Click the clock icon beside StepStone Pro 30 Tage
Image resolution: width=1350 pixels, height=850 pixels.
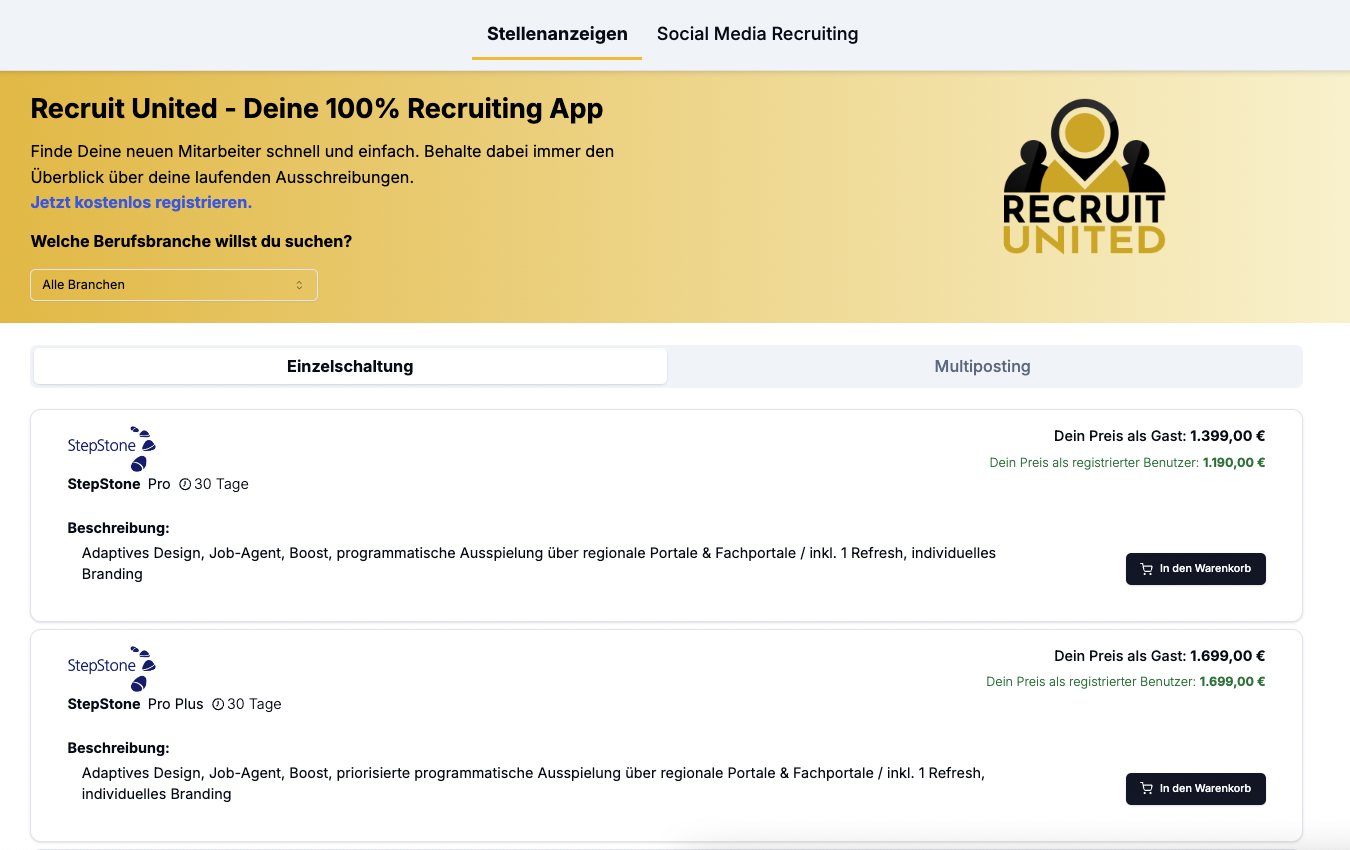coord(185,484)
